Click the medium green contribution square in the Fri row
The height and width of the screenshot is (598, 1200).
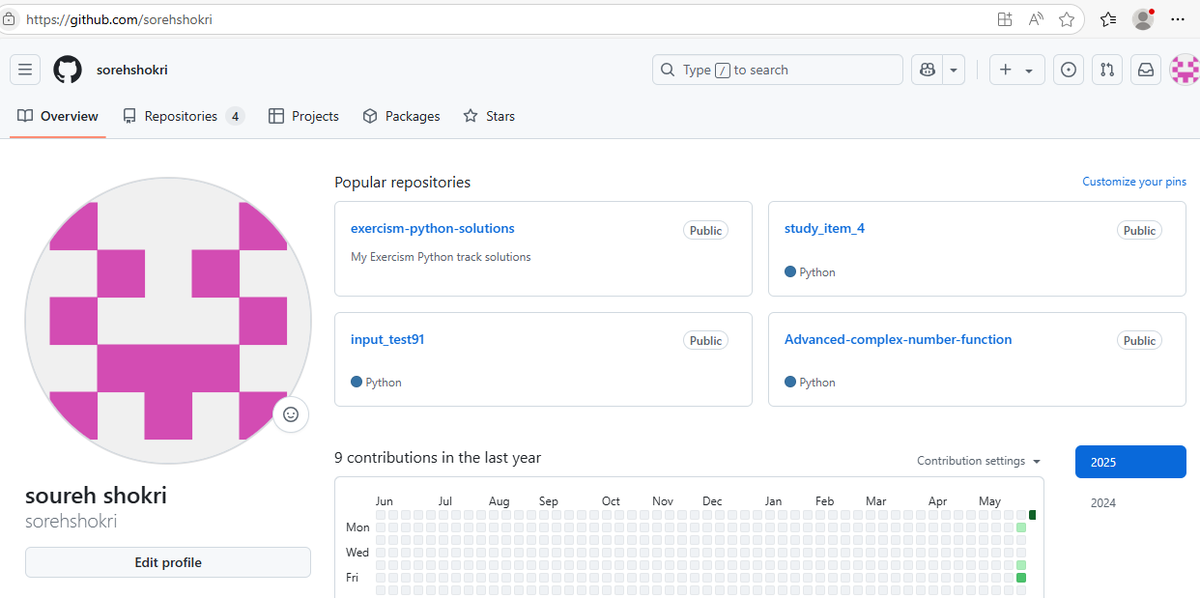tap(1021, 577)
